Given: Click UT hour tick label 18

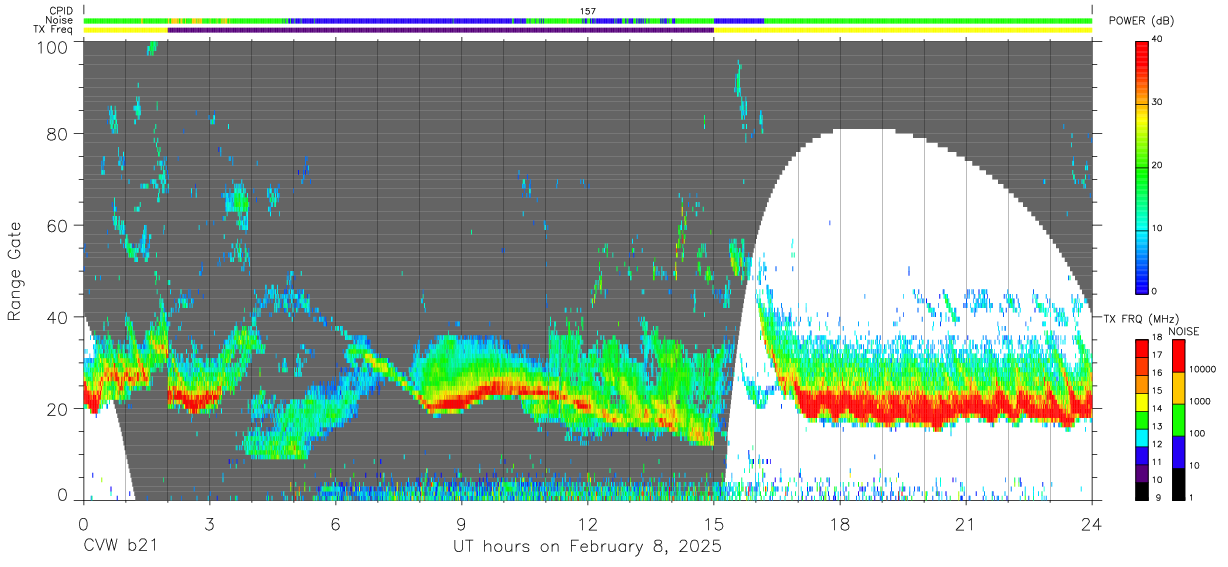Looking at the screenshot, I should [x=839, y=524].
